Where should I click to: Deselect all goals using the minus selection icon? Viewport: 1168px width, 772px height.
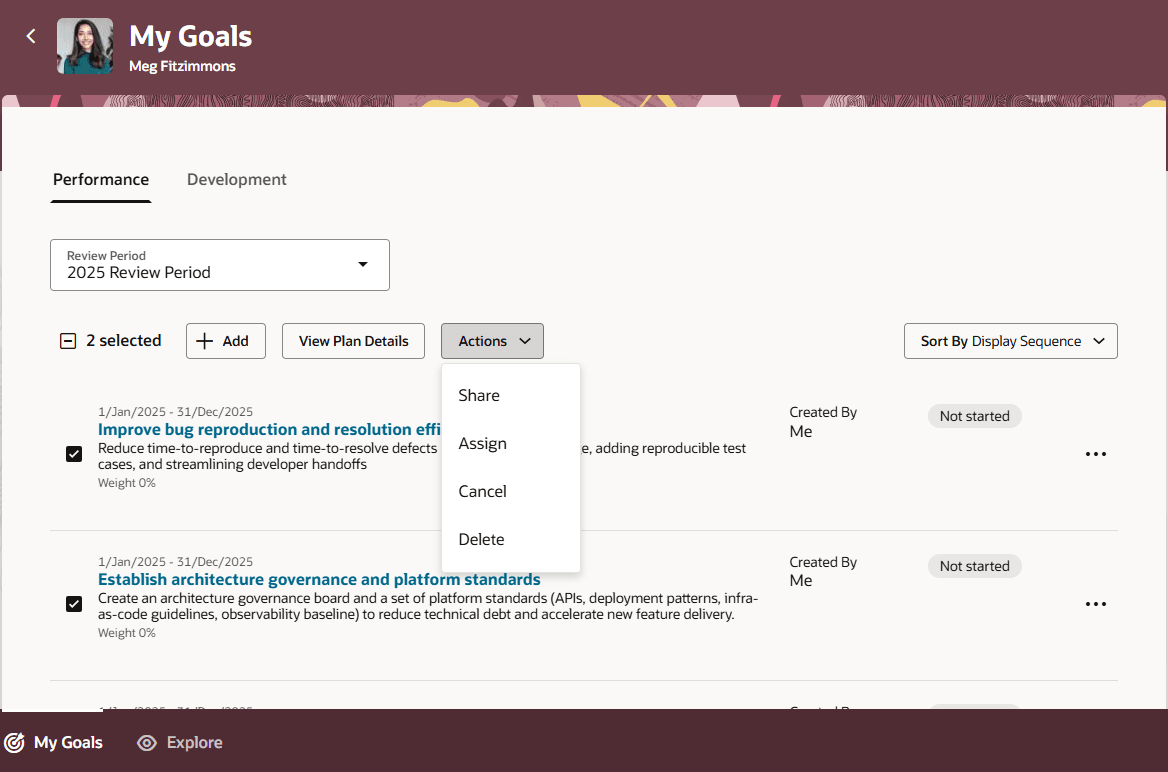tap(67, 340)
